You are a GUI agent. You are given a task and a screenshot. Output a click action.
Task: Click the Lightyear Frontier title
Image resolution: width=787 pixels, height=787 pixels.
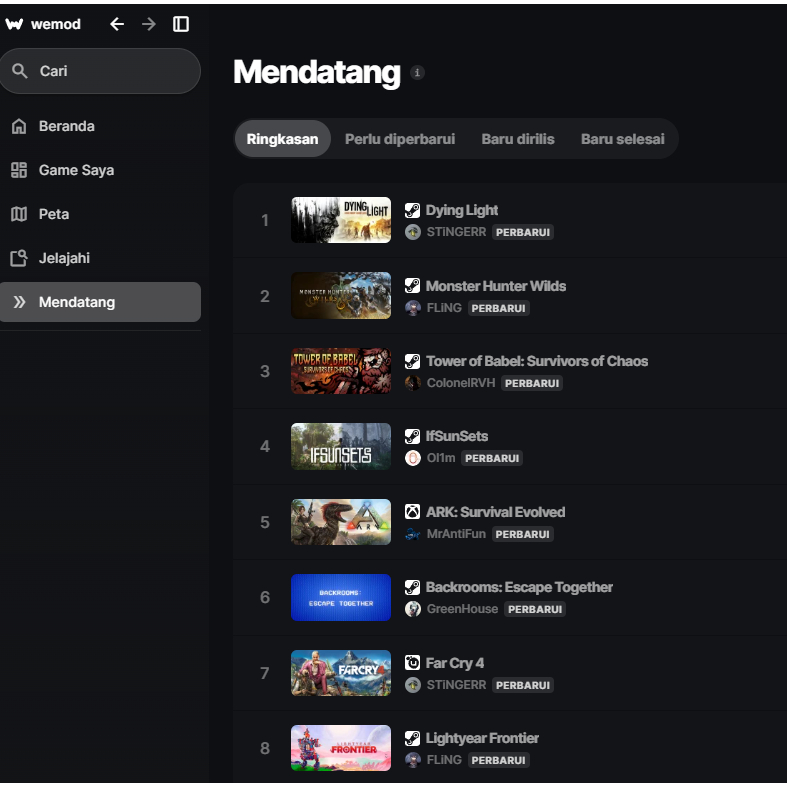pyautogui.click(x=482, y=738)
